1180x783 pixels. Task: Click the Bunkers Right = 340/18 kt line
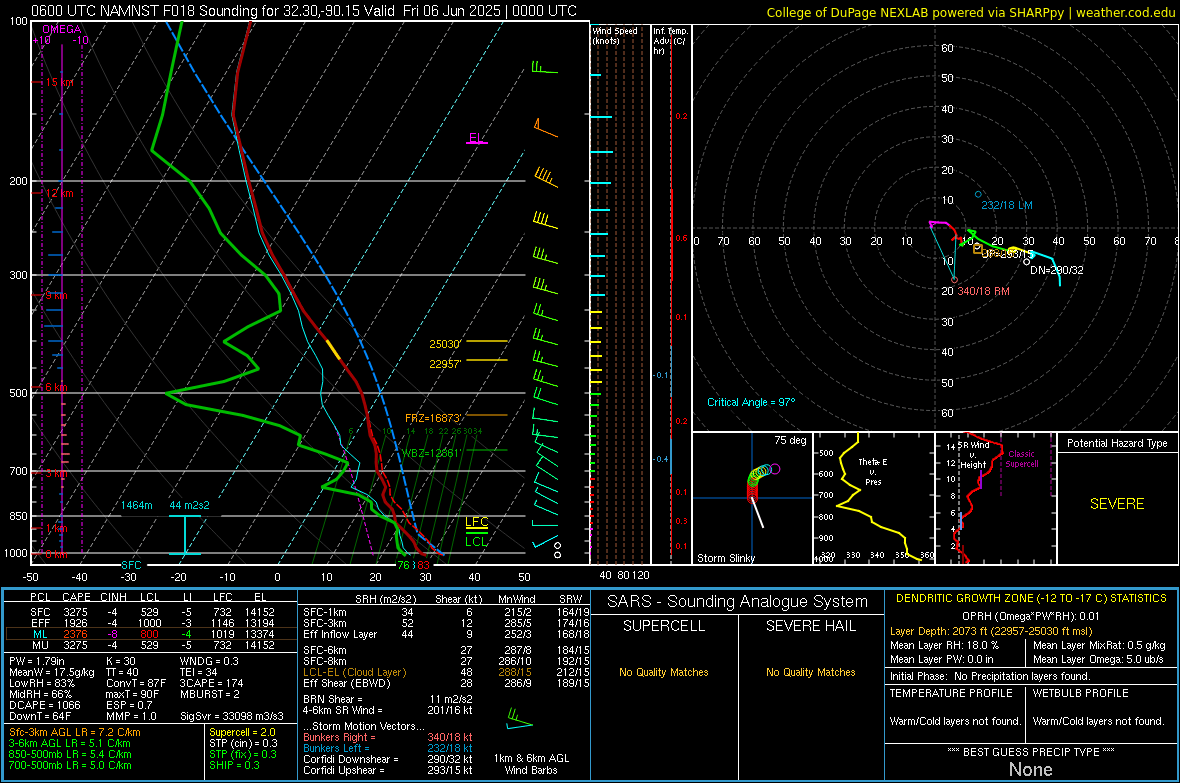[388, 737]
